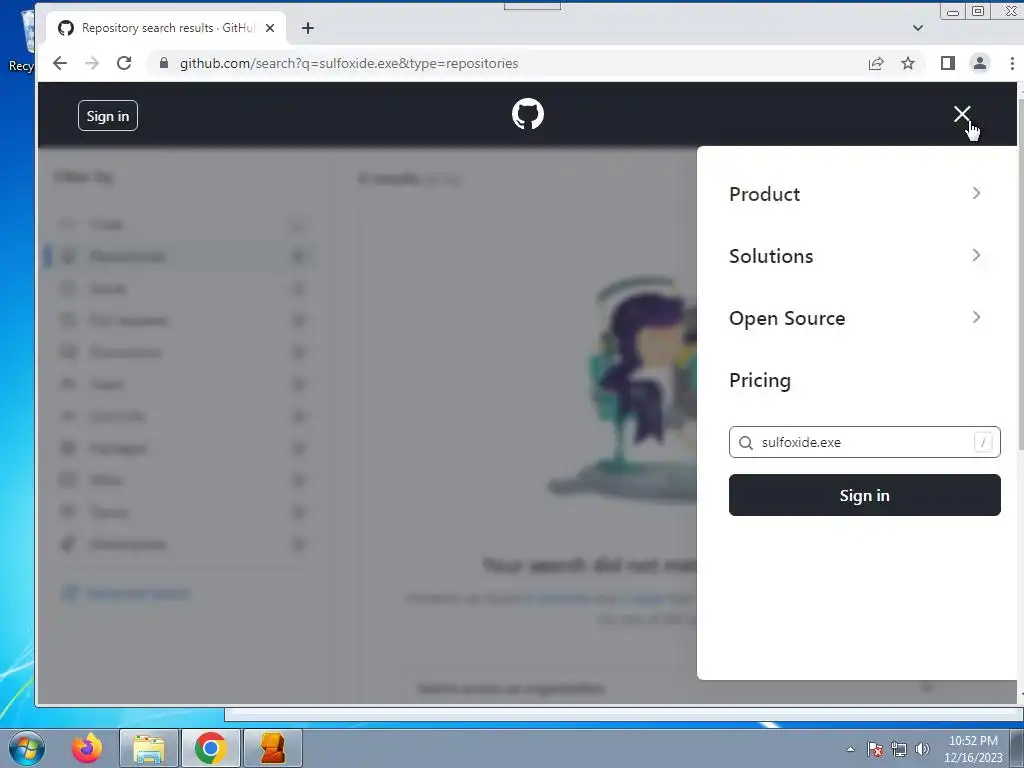The image size is (1024, 768).
Task: Open a new browser tab with plus
Action: (x=308, y=28)
